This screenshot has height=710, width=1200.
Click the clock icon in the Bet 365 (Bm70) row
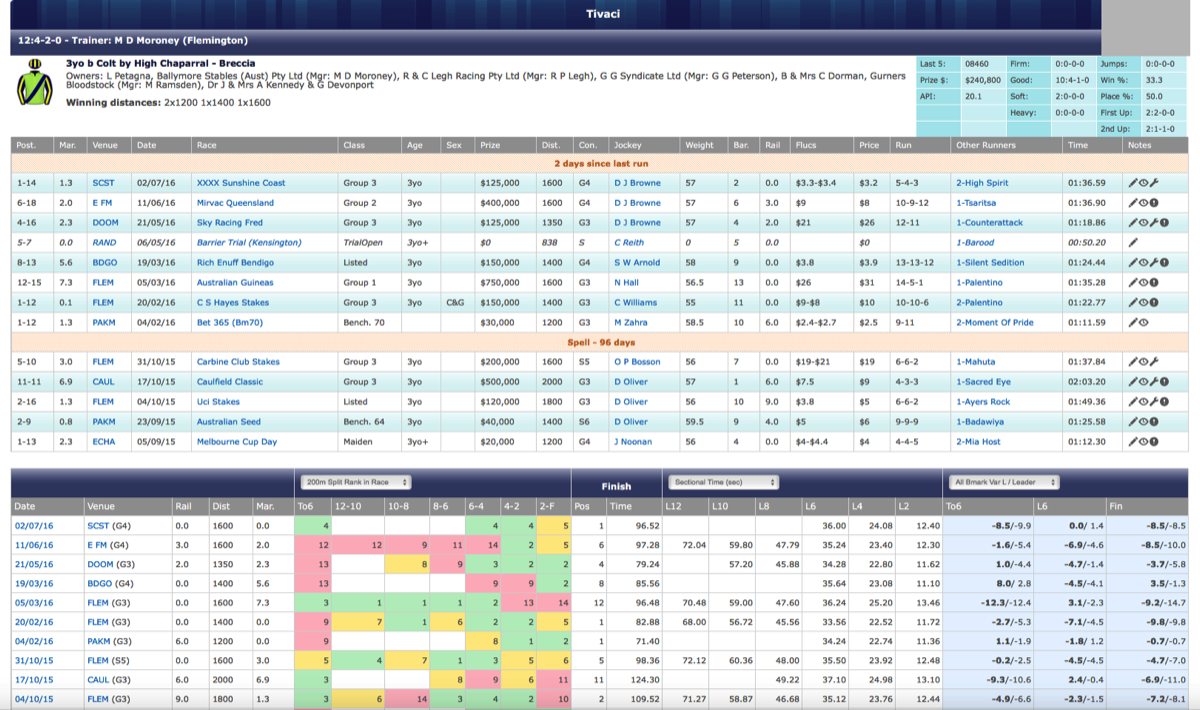1144,322
